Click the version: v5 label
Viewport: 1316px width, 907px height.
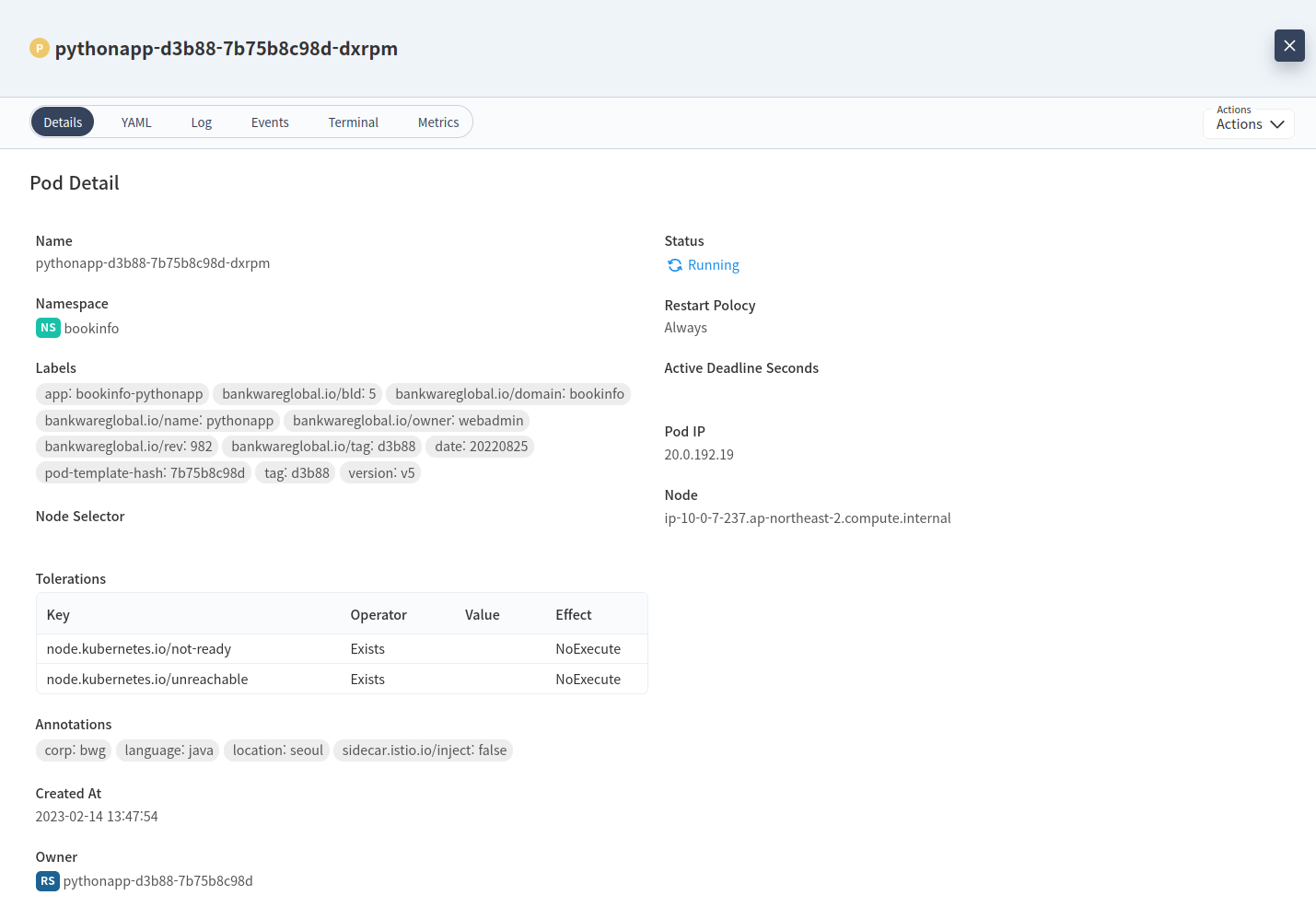pyautogui.click(x=381, y=473)
